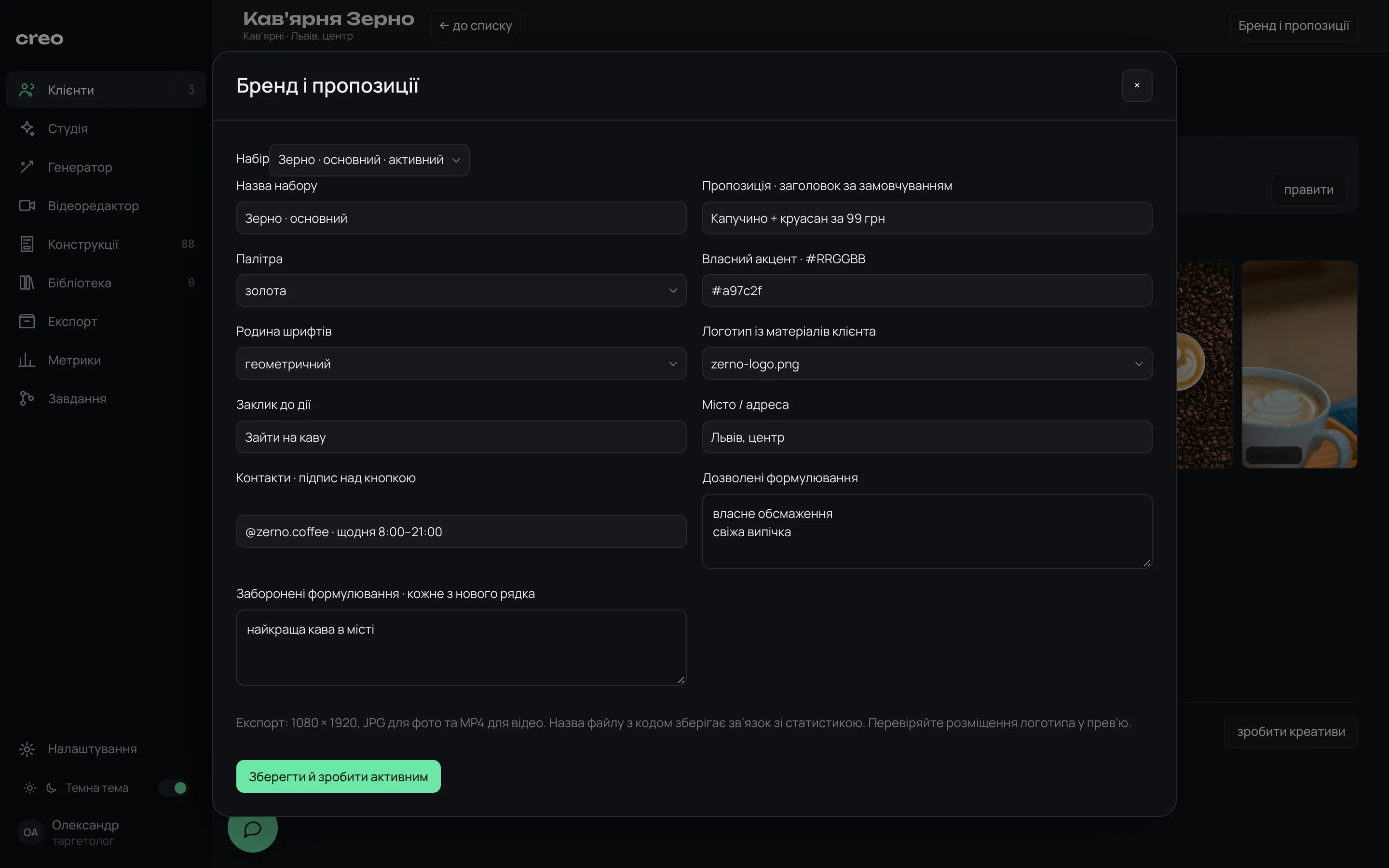The image size is (1389, 868).
Task: Open the Експорт box icon
Action: click(27, 321)
